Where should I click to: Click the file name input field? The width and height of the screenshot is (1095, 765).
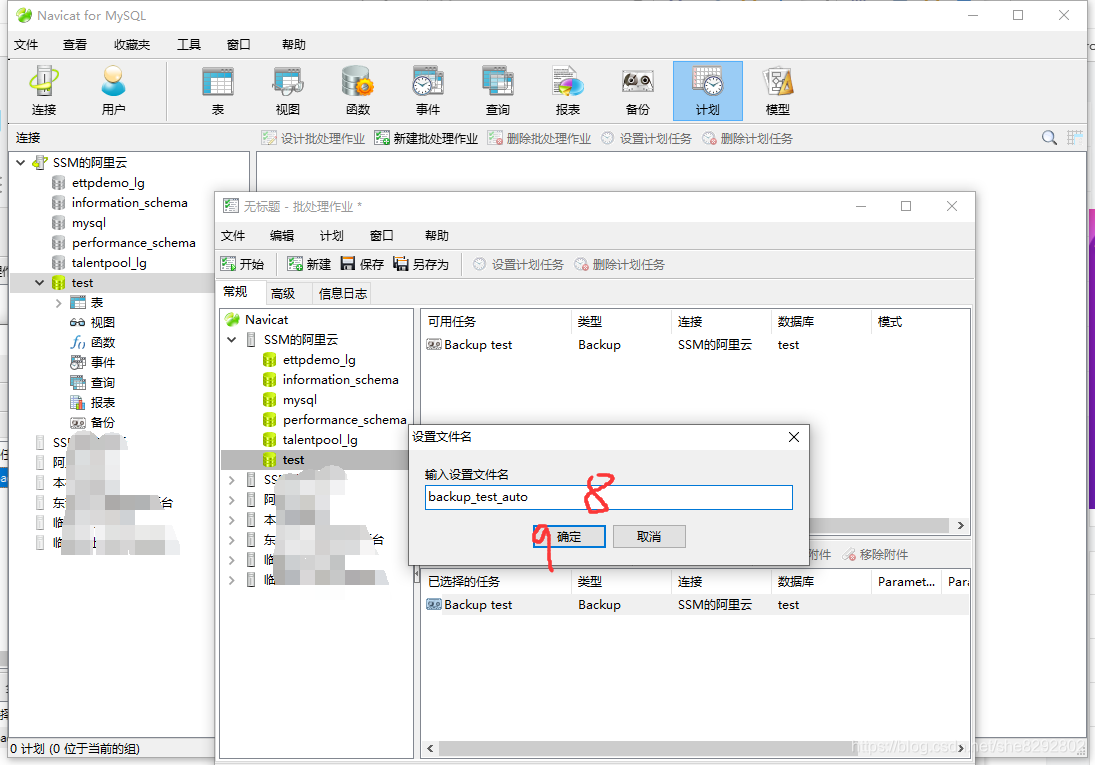[608, 497]
